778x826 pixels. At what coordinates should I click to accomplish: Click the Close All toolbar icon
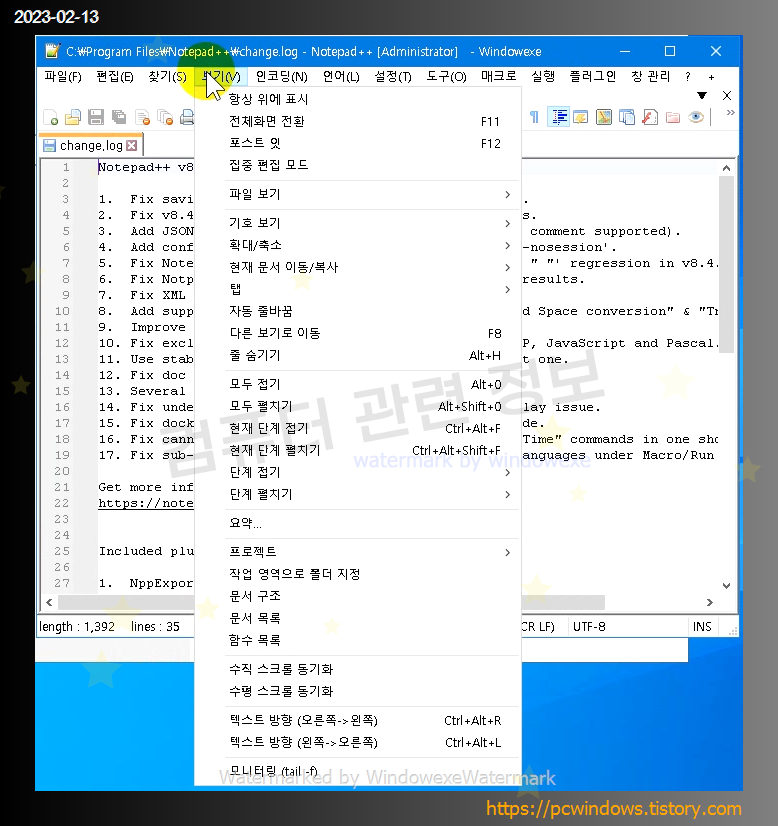pyautogui.click(x=165, y=117)
